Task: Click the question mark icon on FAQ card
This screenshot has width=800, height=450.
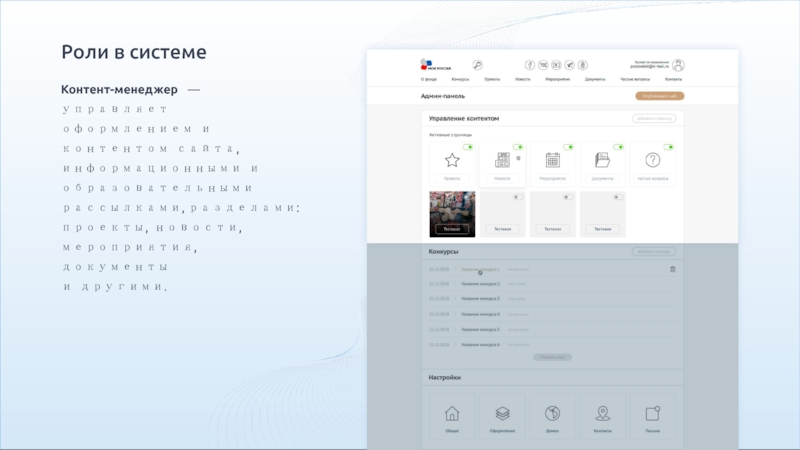Action: point(653,160)
